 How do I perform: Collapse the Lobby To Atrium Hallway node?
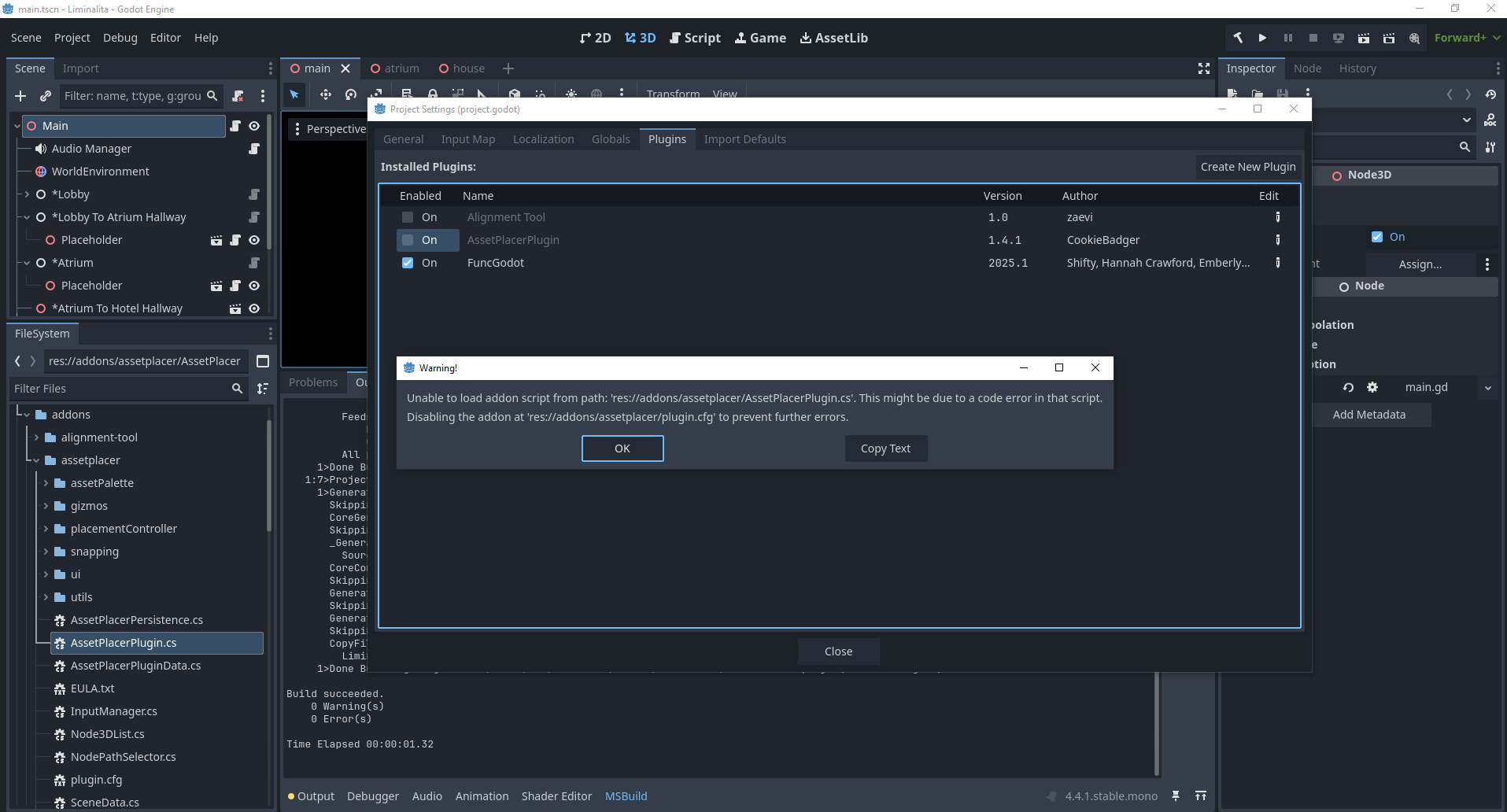click(27, 217)
